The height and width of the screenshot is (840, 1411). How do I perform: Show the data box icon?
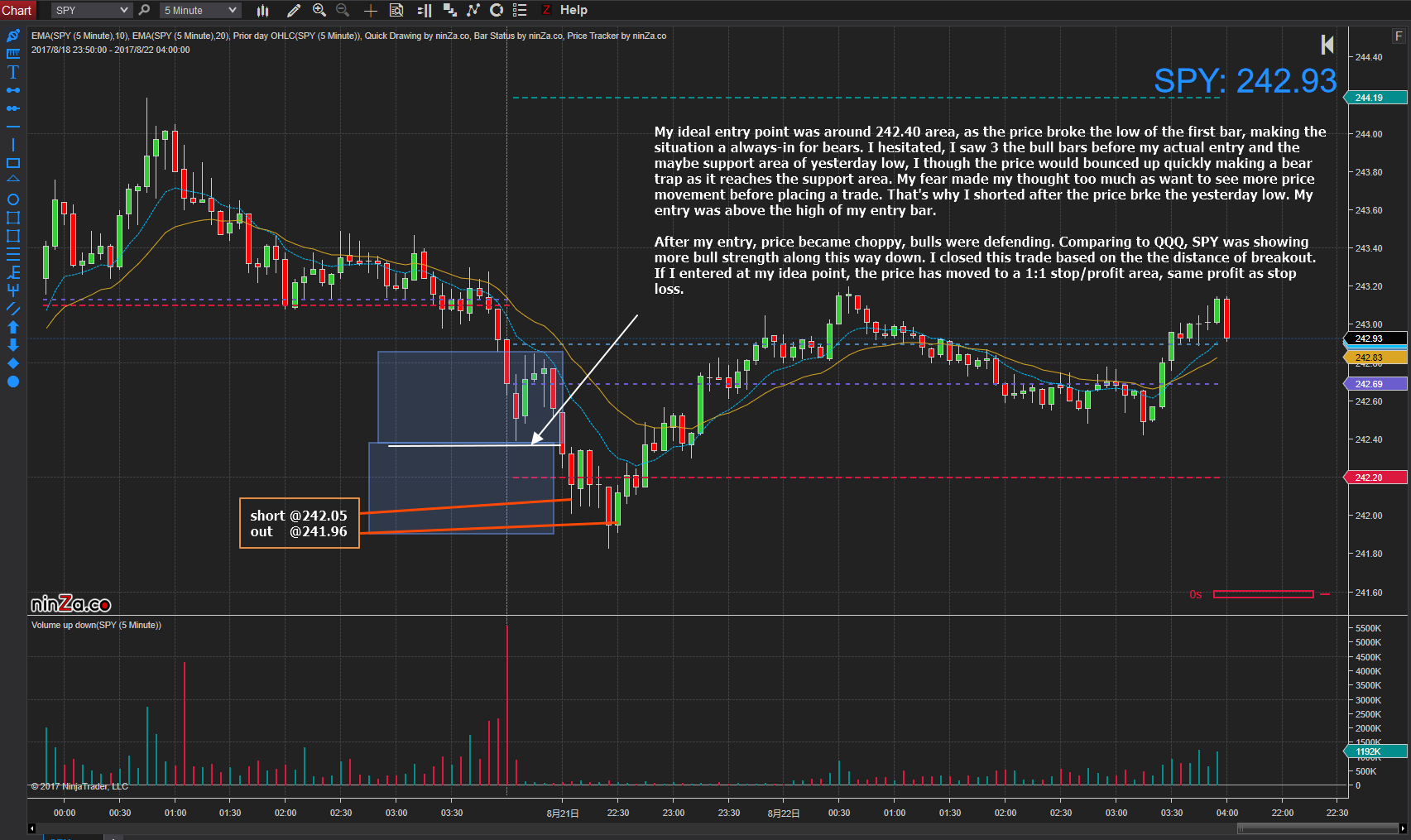pos(396,10)
